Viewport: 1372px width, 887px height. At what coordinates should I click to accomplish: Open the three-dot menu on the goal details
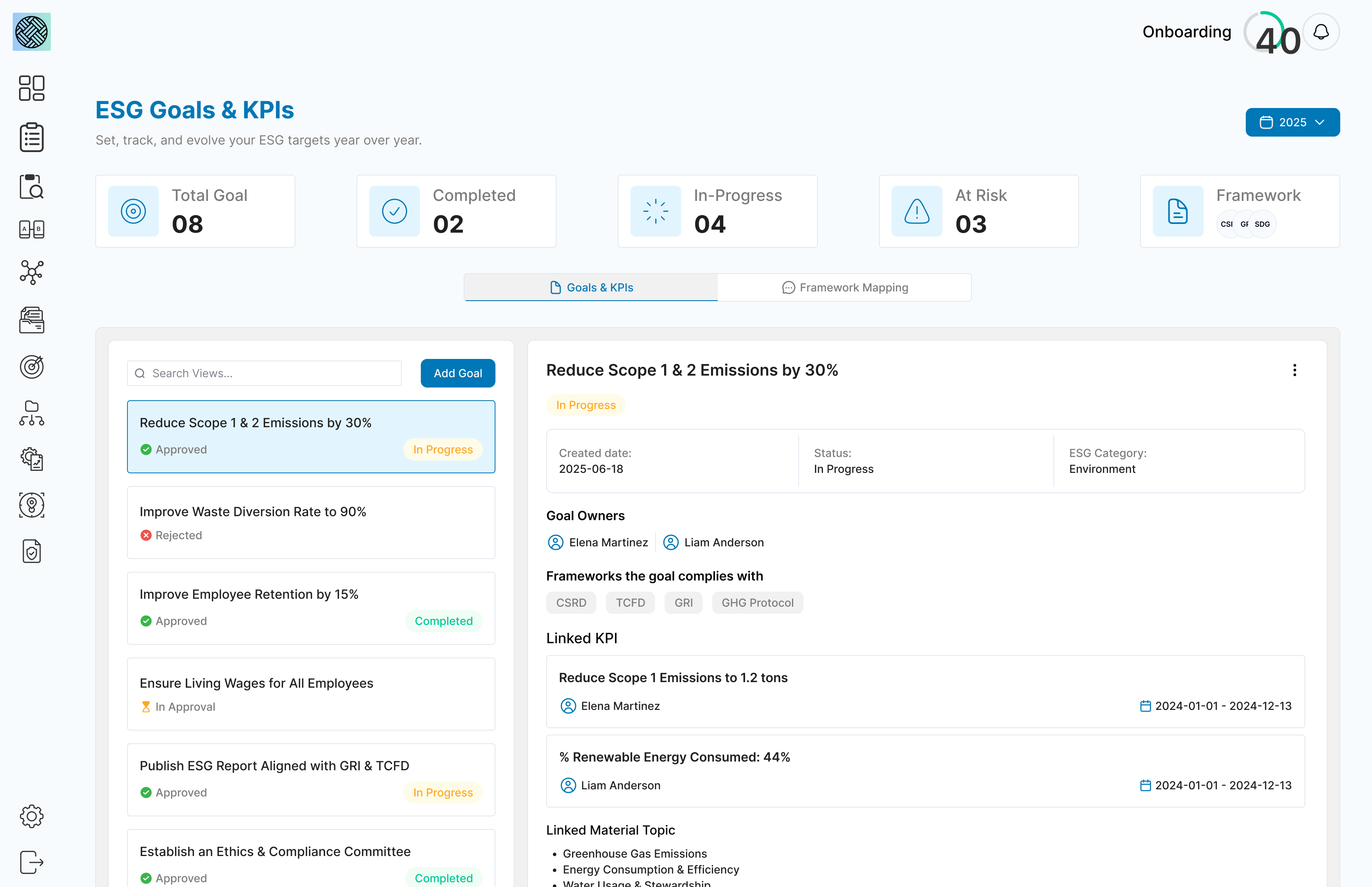click(1295, 370)
